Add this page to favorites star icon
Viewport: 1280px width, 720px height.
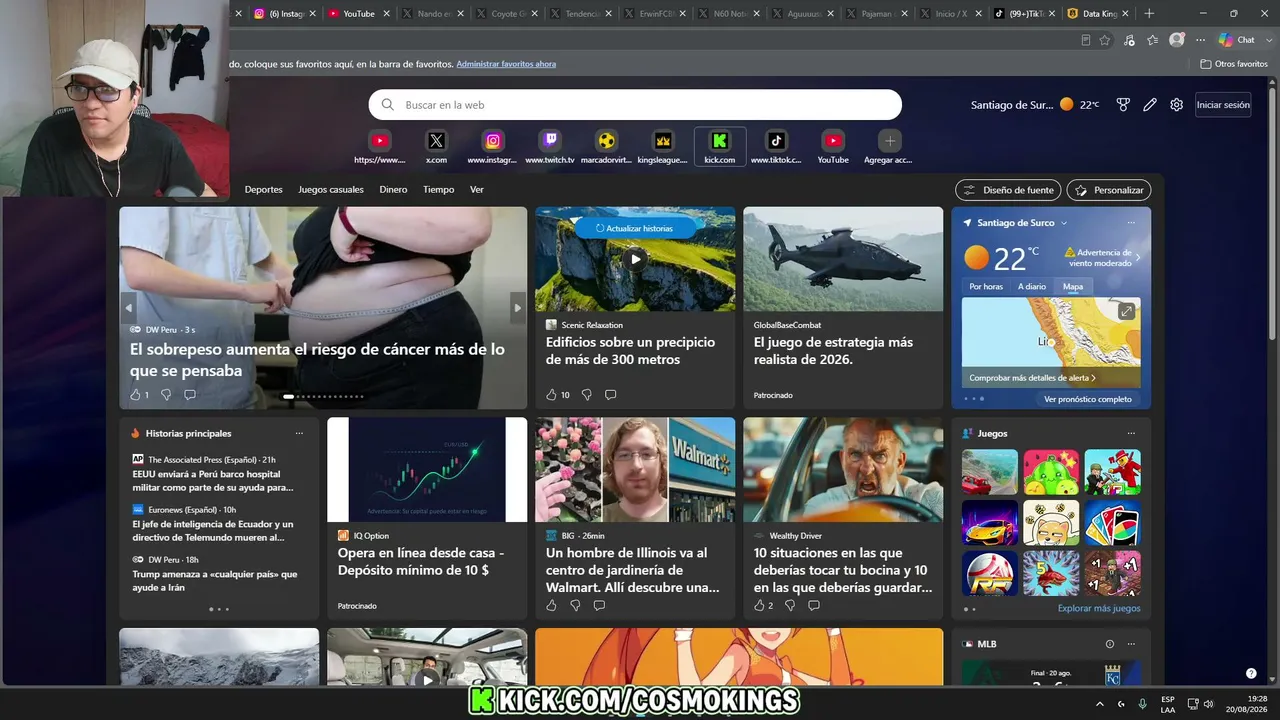(1105, 40)
